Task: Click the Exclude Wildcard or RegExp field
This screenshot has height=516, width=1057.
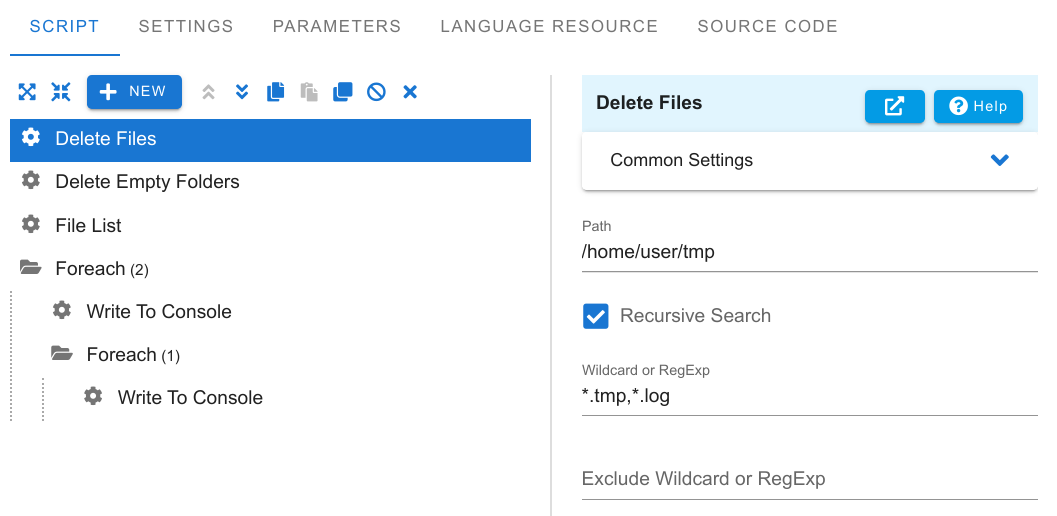Action: 810,479
